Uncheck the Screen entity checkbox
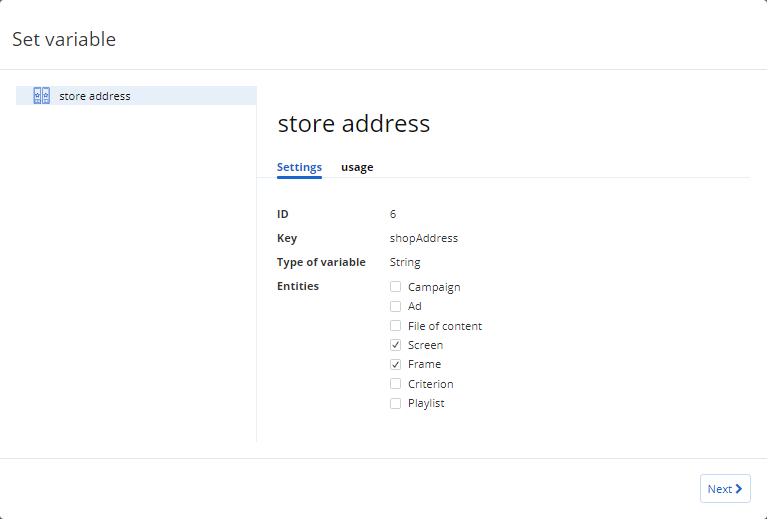Screen dimensions: 767x519 coord(396,345)
